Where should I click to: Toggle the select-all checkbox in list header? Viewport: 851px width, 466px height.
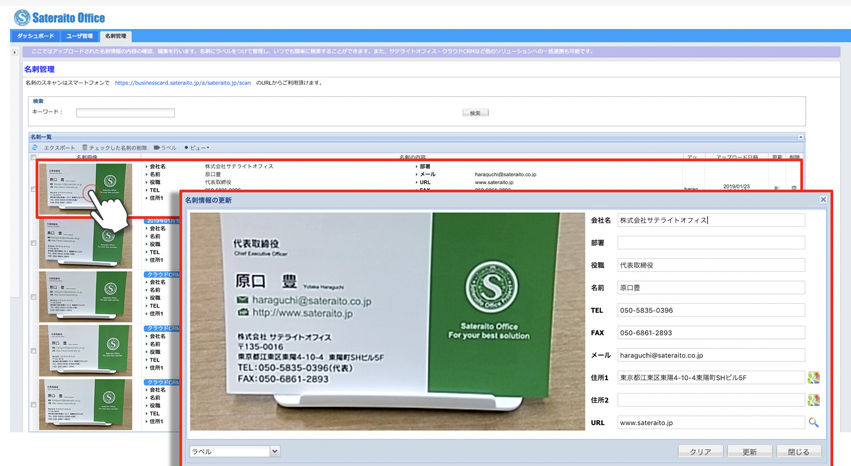coord(34,157)
